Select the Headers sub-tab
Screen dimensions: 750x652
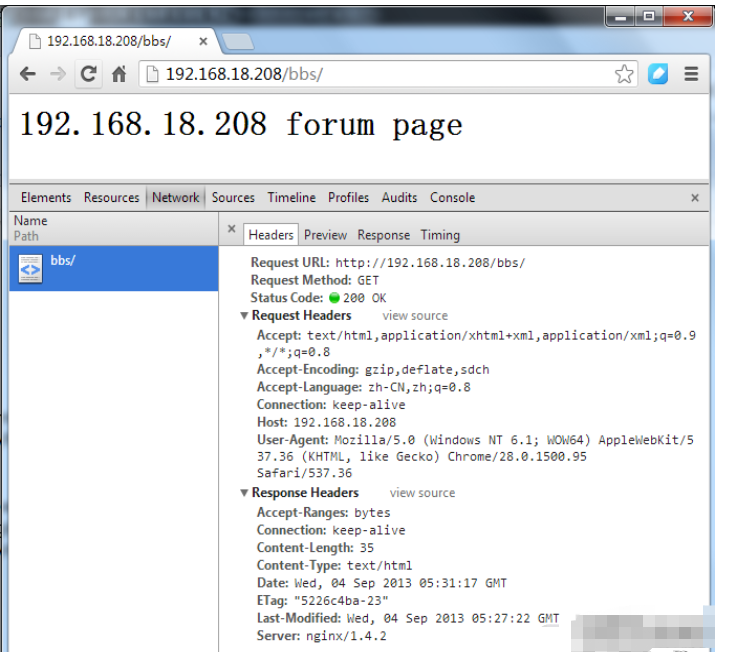(x=271, y=235)
